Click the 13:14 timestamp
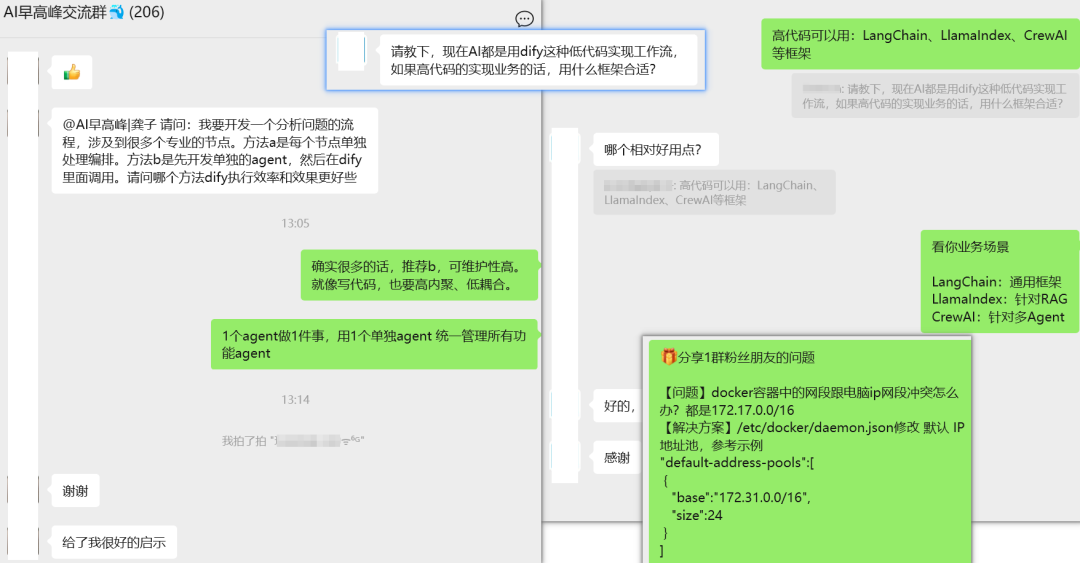The height and width of the screenshot is (563, 1080). pyautogui.click(x=295, y=400)
